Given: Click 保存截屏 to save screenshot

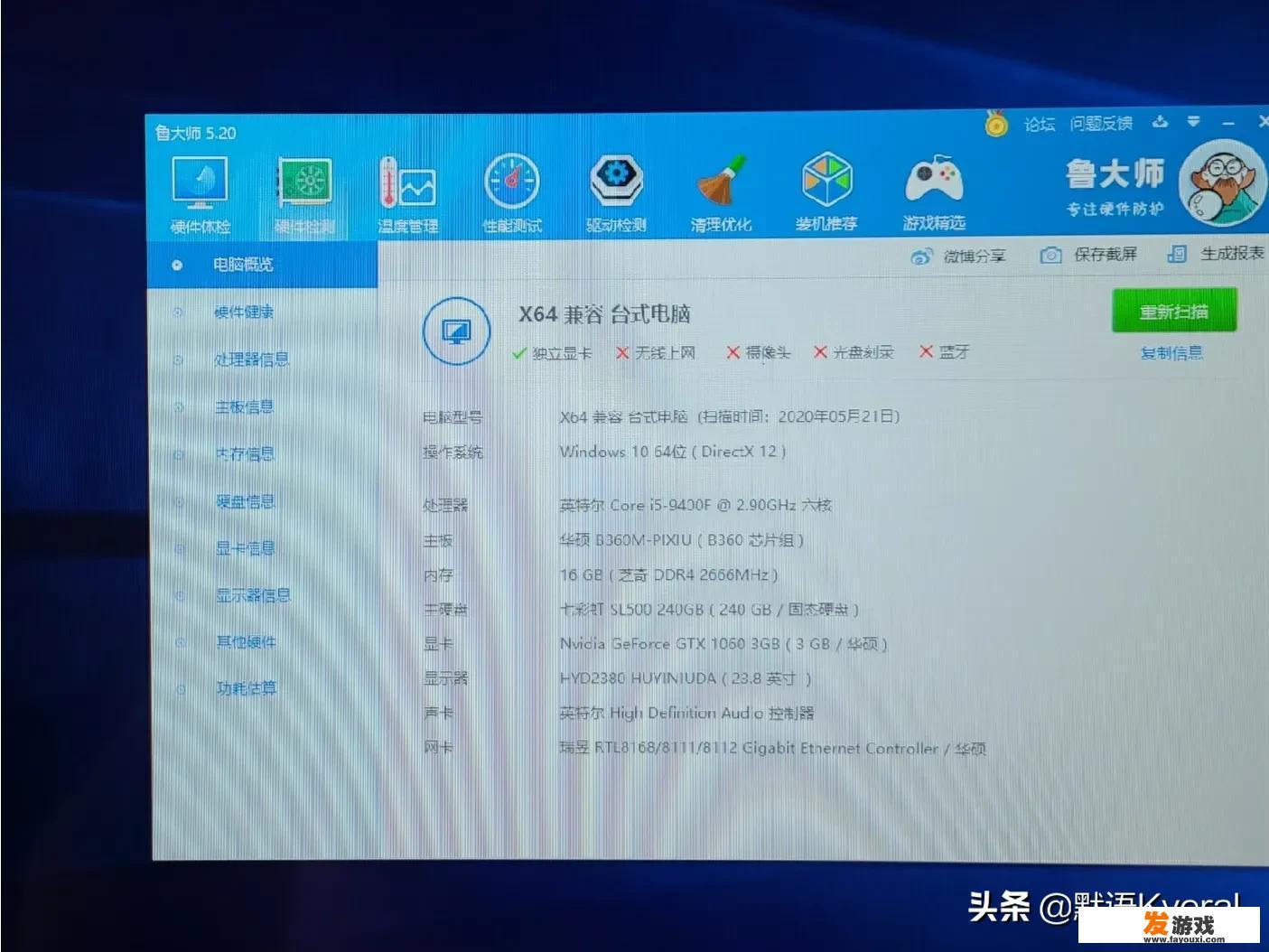Looking at the screenshot, I should coord(1088,255).
